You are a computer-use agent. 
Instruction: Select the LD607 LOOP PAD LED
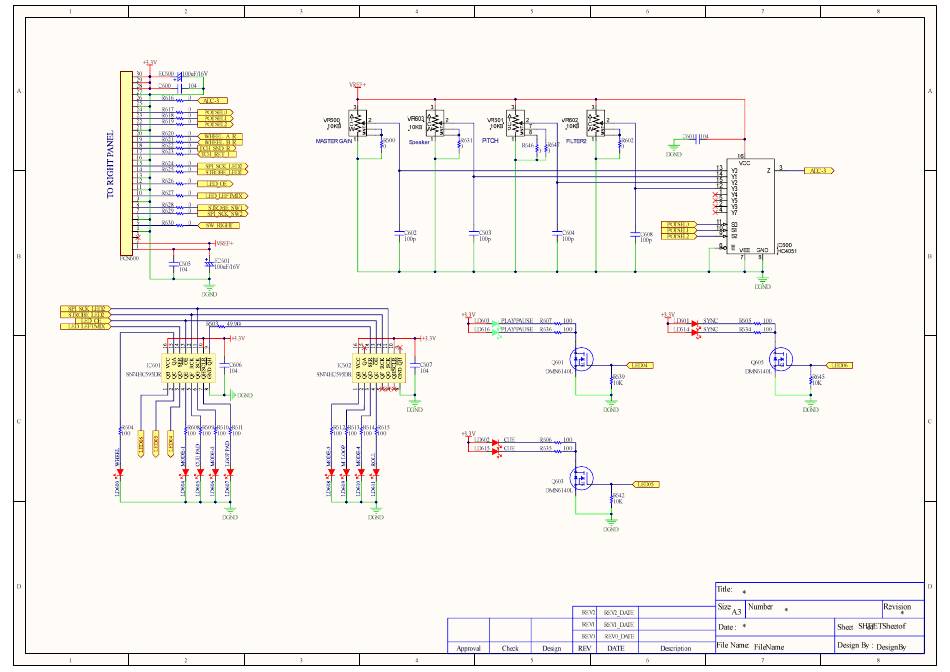[x=230, y=472]
